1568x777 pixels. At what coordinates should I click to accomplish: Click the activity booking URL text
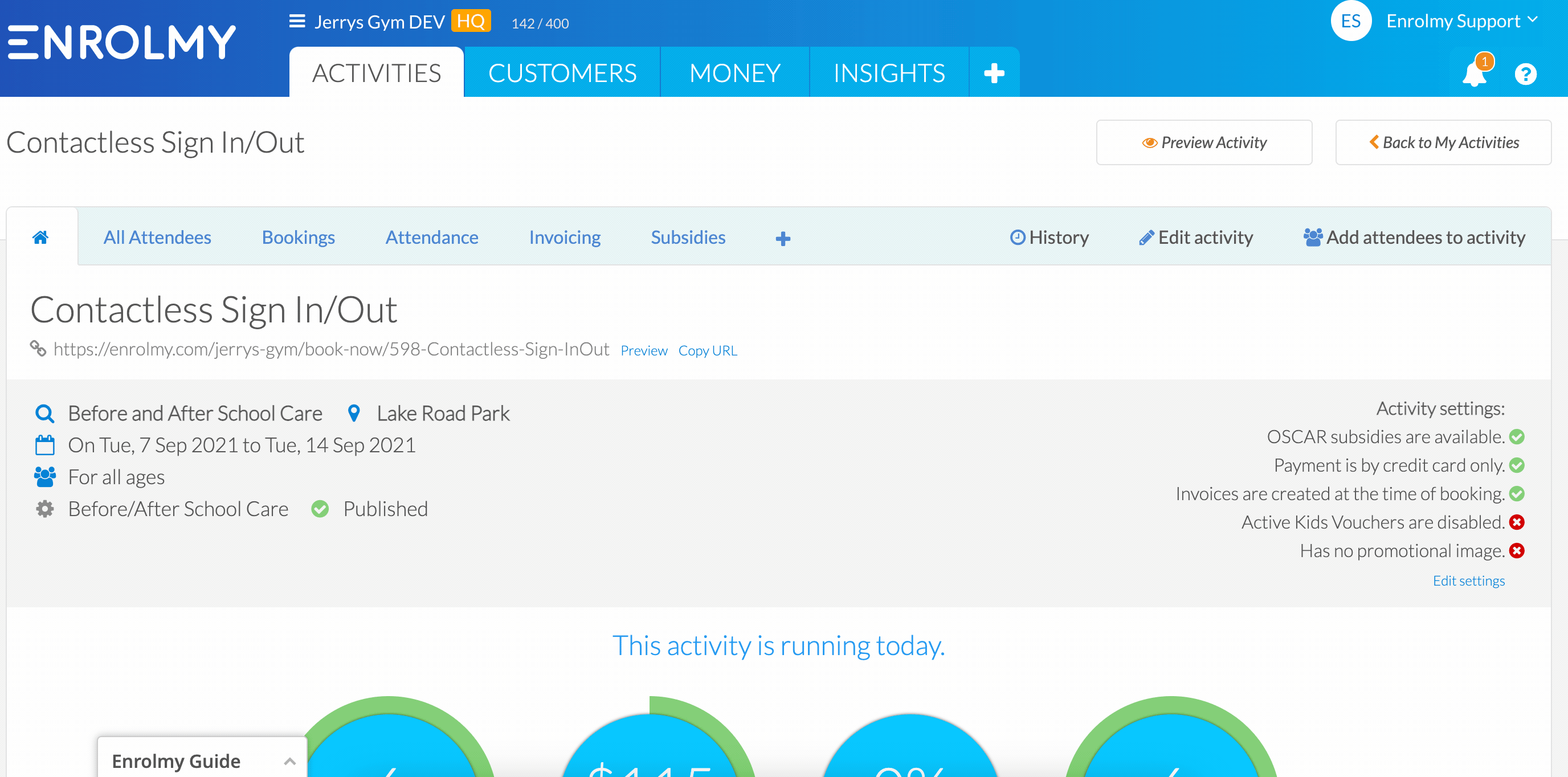pos(331,349)
